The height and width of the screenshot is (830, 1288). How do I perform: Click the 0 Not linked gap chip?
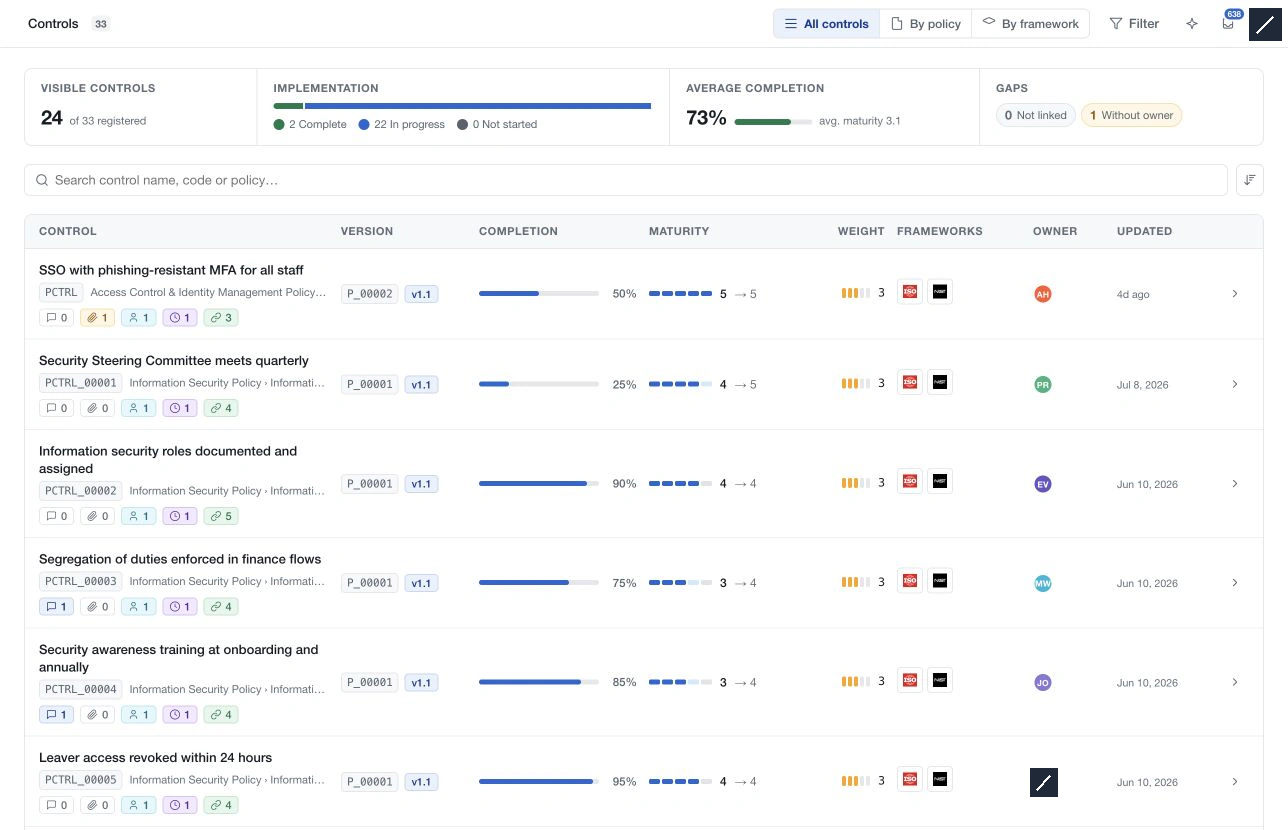(1035, 115)
